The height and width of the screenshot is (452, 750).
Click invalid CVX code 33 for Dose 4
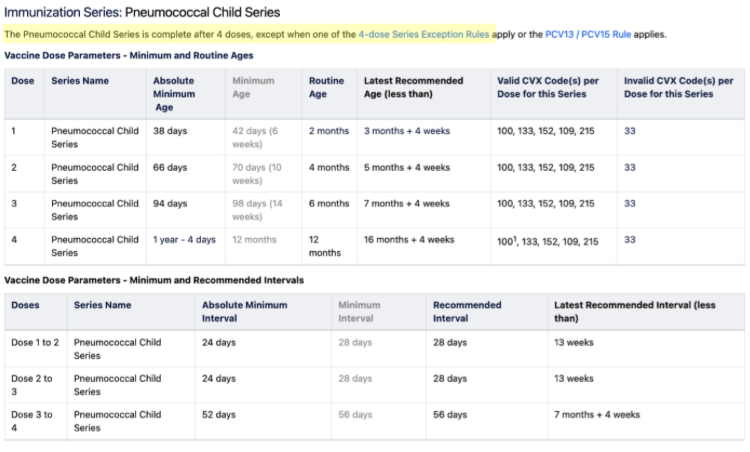(x=629, y=240)
